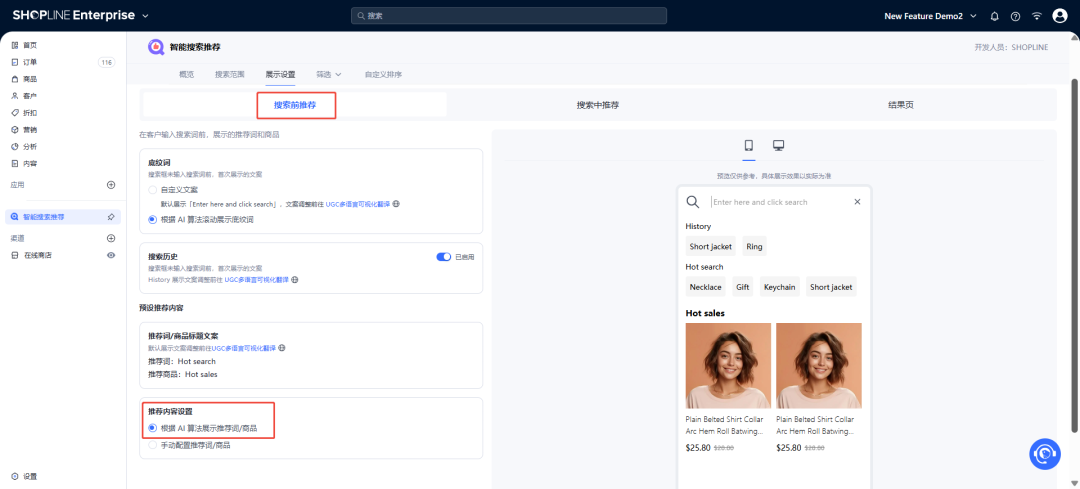Click the content icon in sidebar
Screen dimensions: 1080x489
coord(15,163)
